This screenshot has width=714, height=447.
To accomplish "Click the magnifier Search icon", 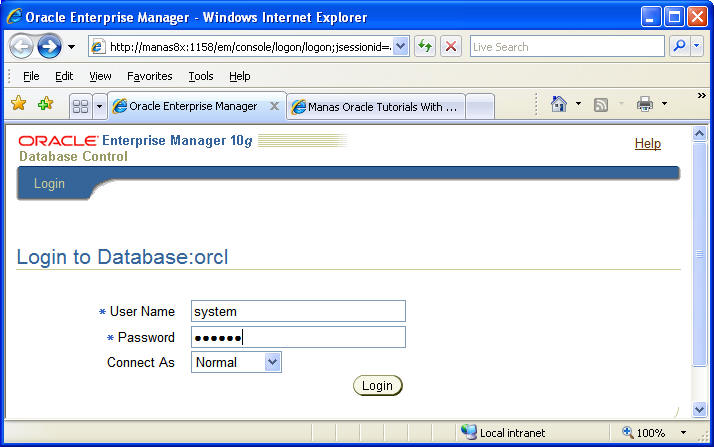I will tap(680, 46).
